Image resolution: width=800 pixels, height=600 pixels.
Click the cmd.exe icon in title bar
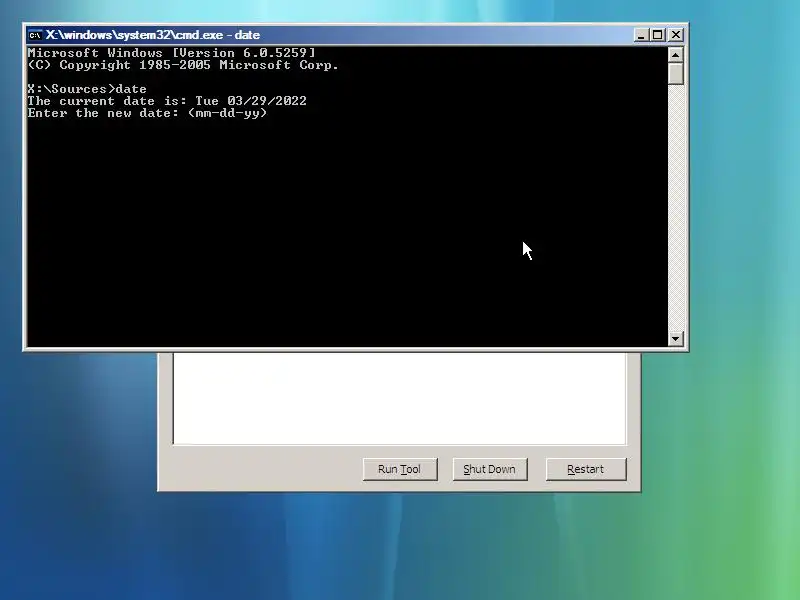point(35,35)
